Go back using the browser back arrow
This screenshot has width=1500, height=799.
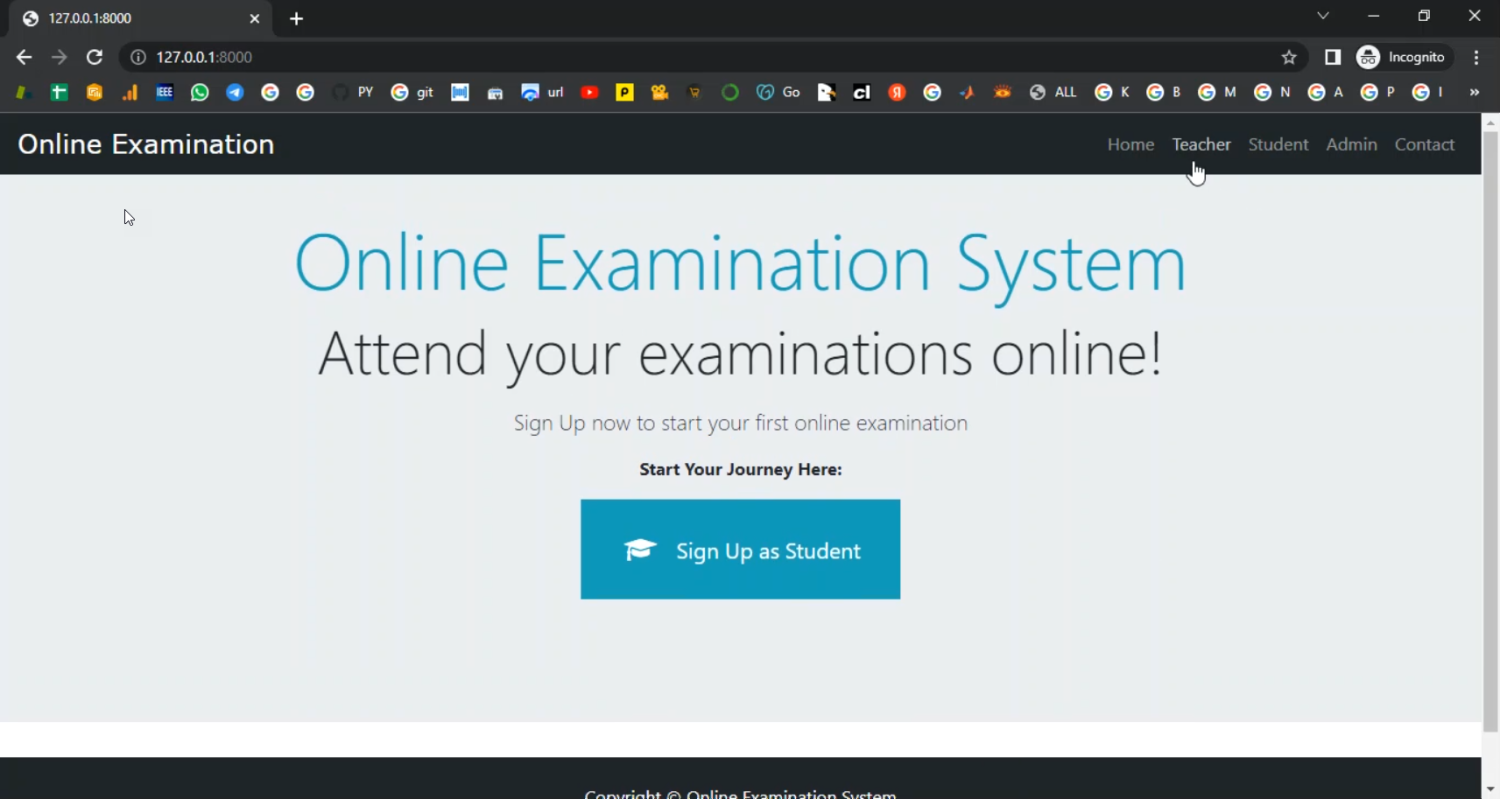[24, 57]
